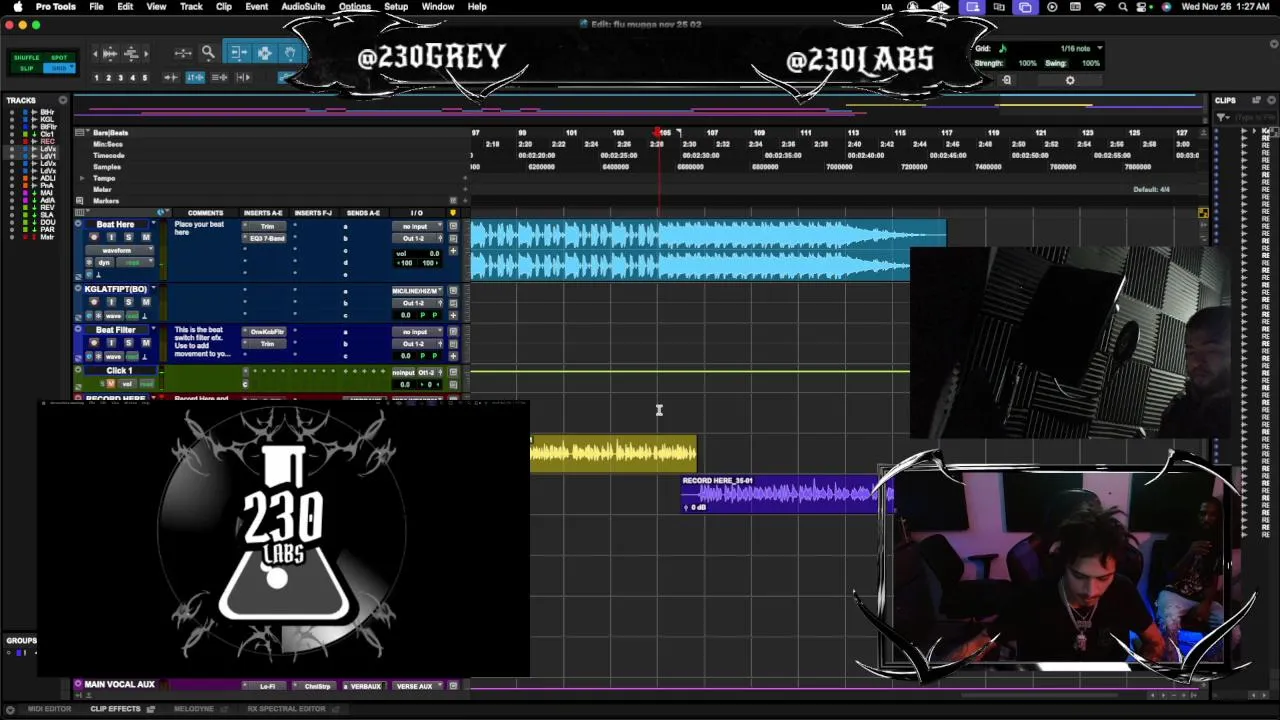Open the File menu
1280x720 pixels.
pyautogui.click(x=96, y=7)
